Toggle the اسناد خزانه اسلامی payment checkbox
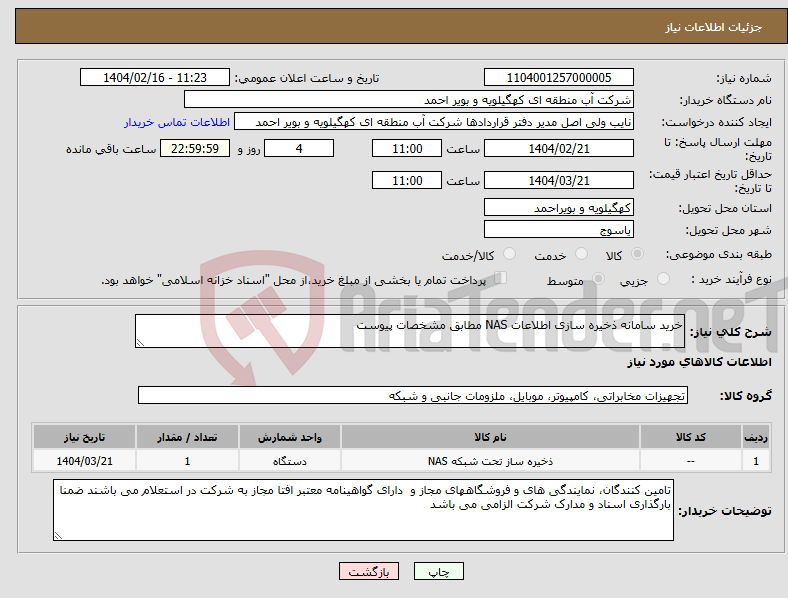 [501, 278]
